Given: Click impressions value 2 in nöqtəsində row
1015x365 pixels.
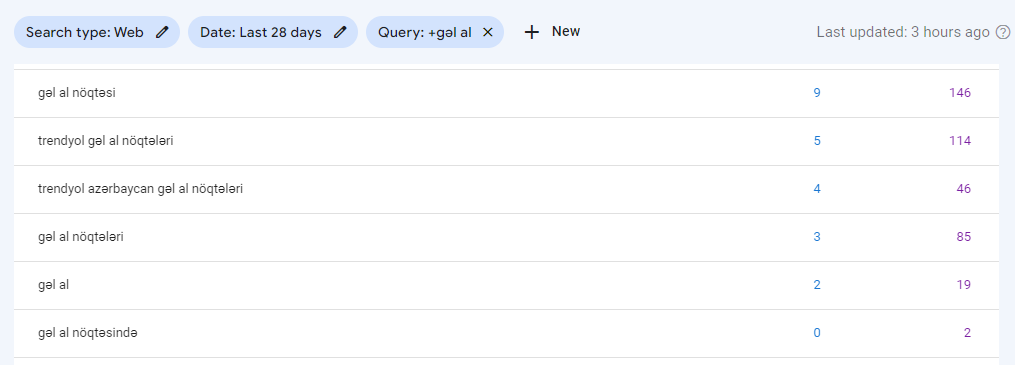Looking at the screenshot, I should tap(968, 333).
